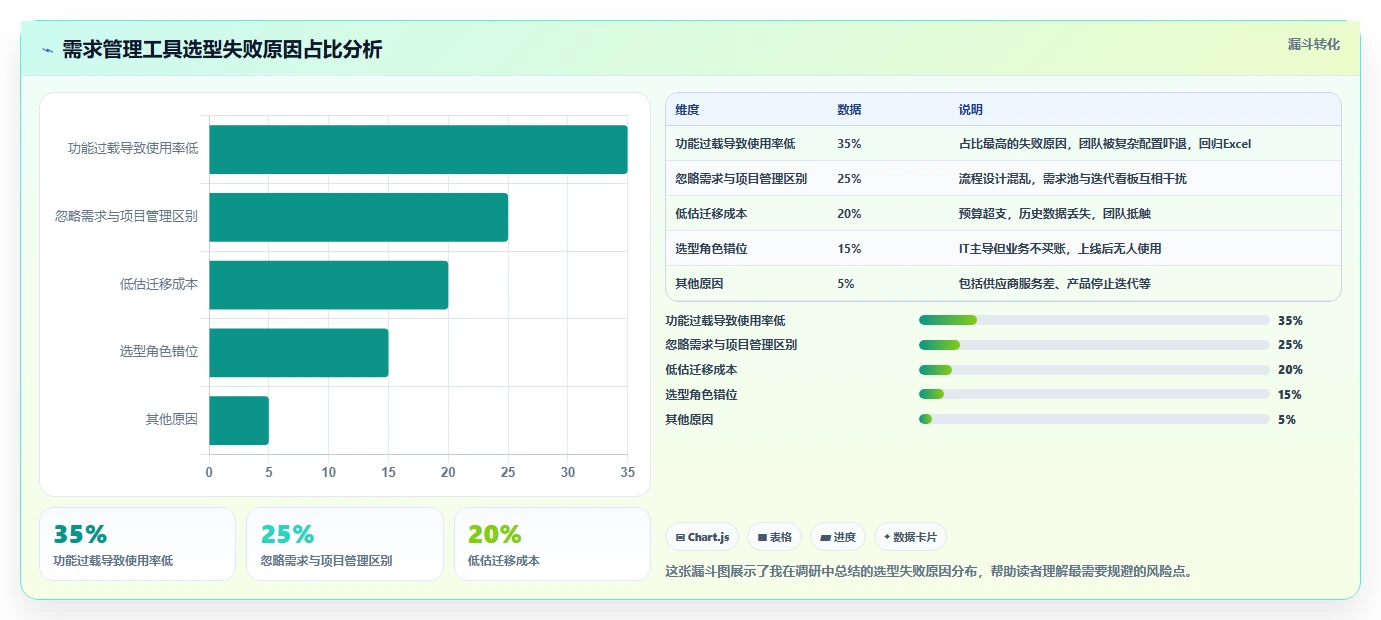
Task: Click the 说明 column header
Action: pyautogui.click(x=970, y=110)
